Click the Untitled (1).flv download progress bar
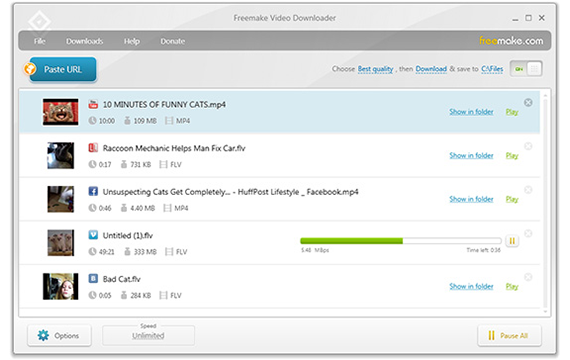This screenshot has height=360, width=570. tap(401, 241)
